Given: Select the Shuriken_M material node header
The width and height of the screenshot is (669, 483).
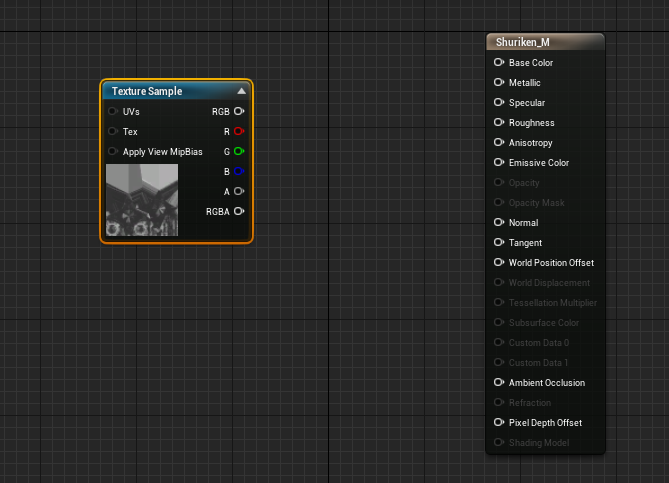Looking at the screenshot, I should coord(545,42).
